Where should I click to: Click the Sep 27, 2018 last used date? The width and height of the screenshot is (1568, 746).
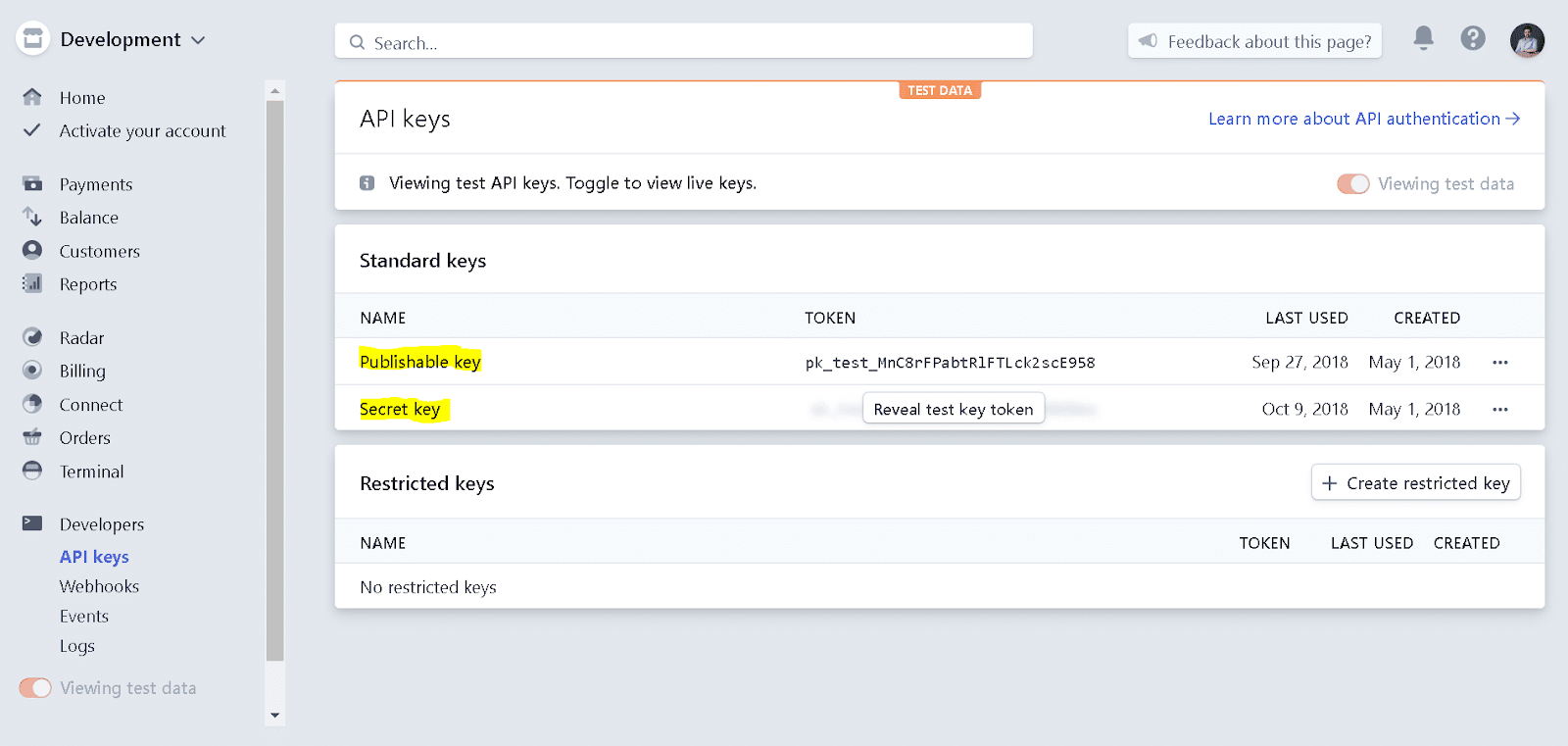pyautogui.click(x=1299, y=362)
